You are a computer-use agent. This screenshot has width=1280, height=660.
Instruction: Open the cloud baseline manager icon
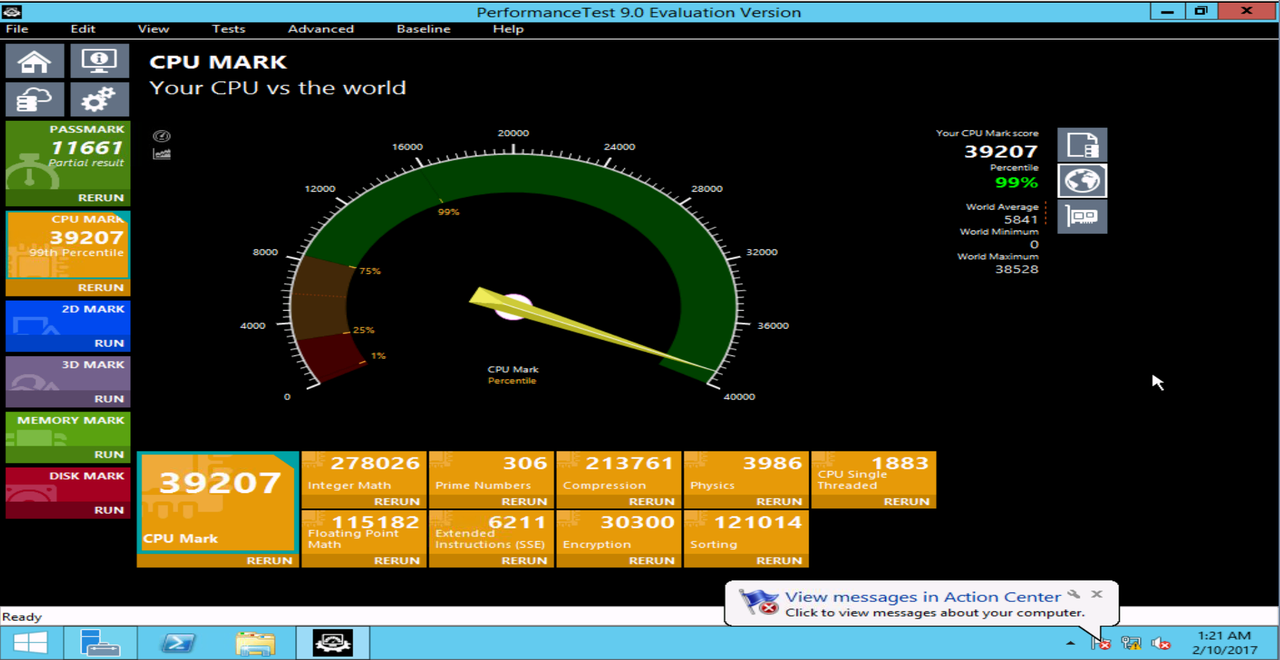click(35, 100)
